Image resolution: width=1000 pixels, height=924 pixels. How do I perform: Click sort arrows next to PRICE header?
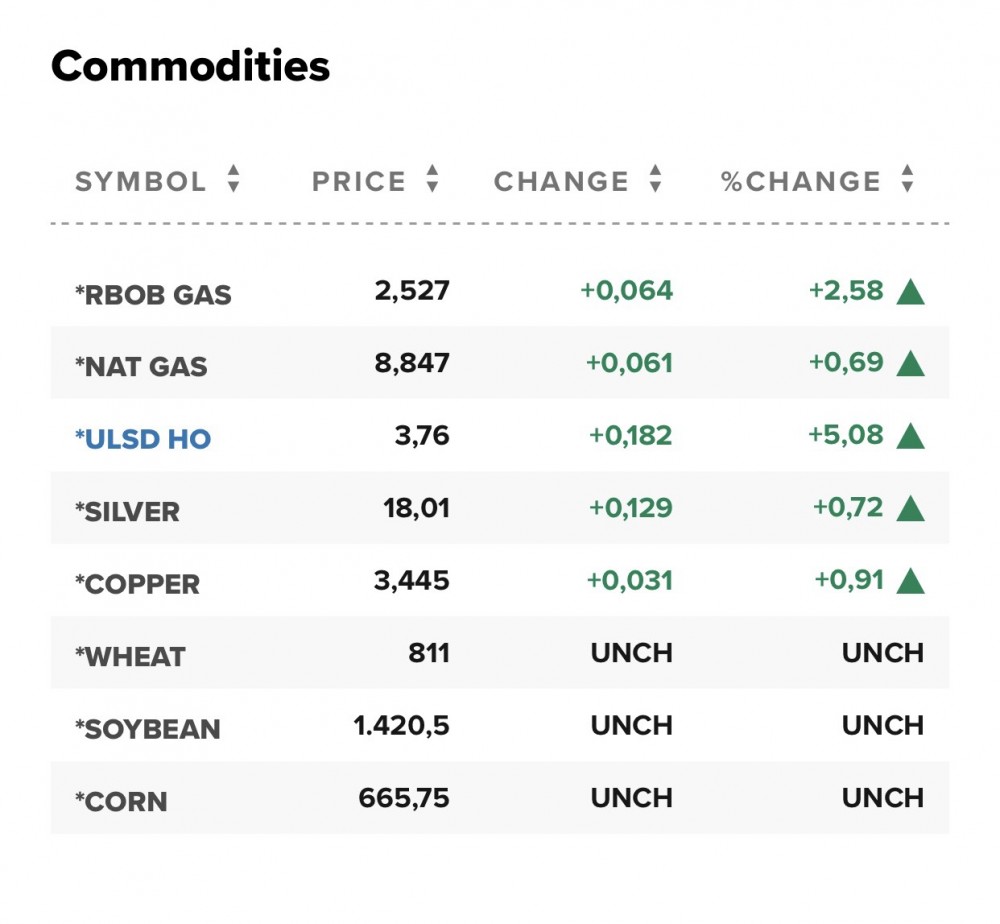click(x=432, y=180)
